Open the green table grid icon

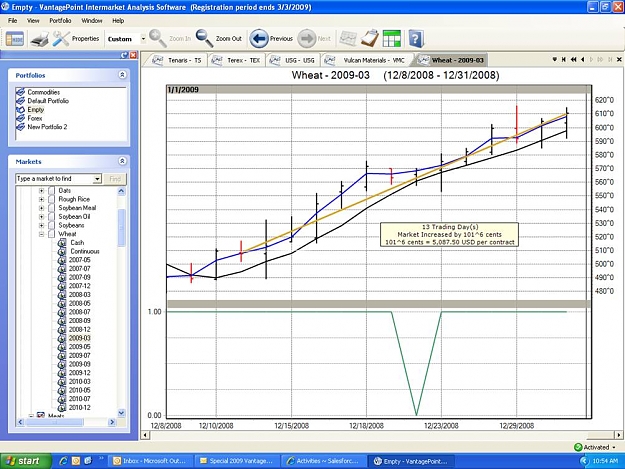[391, 39]
